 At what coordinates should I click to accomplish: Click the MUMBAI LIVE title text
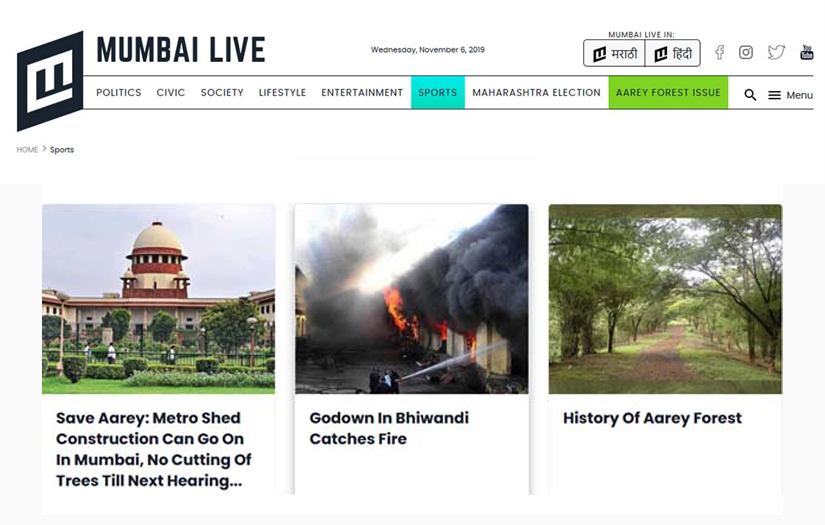click(181, 49)
